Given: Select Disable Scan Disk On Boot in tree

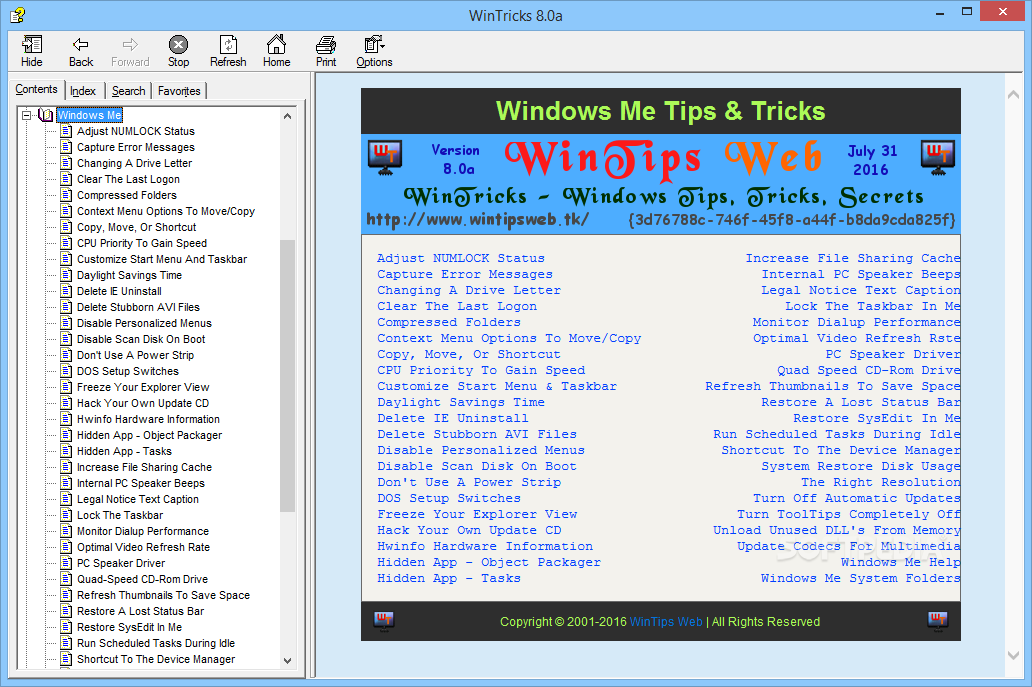Looking at the screenshot, I should (x=141, y=339).
